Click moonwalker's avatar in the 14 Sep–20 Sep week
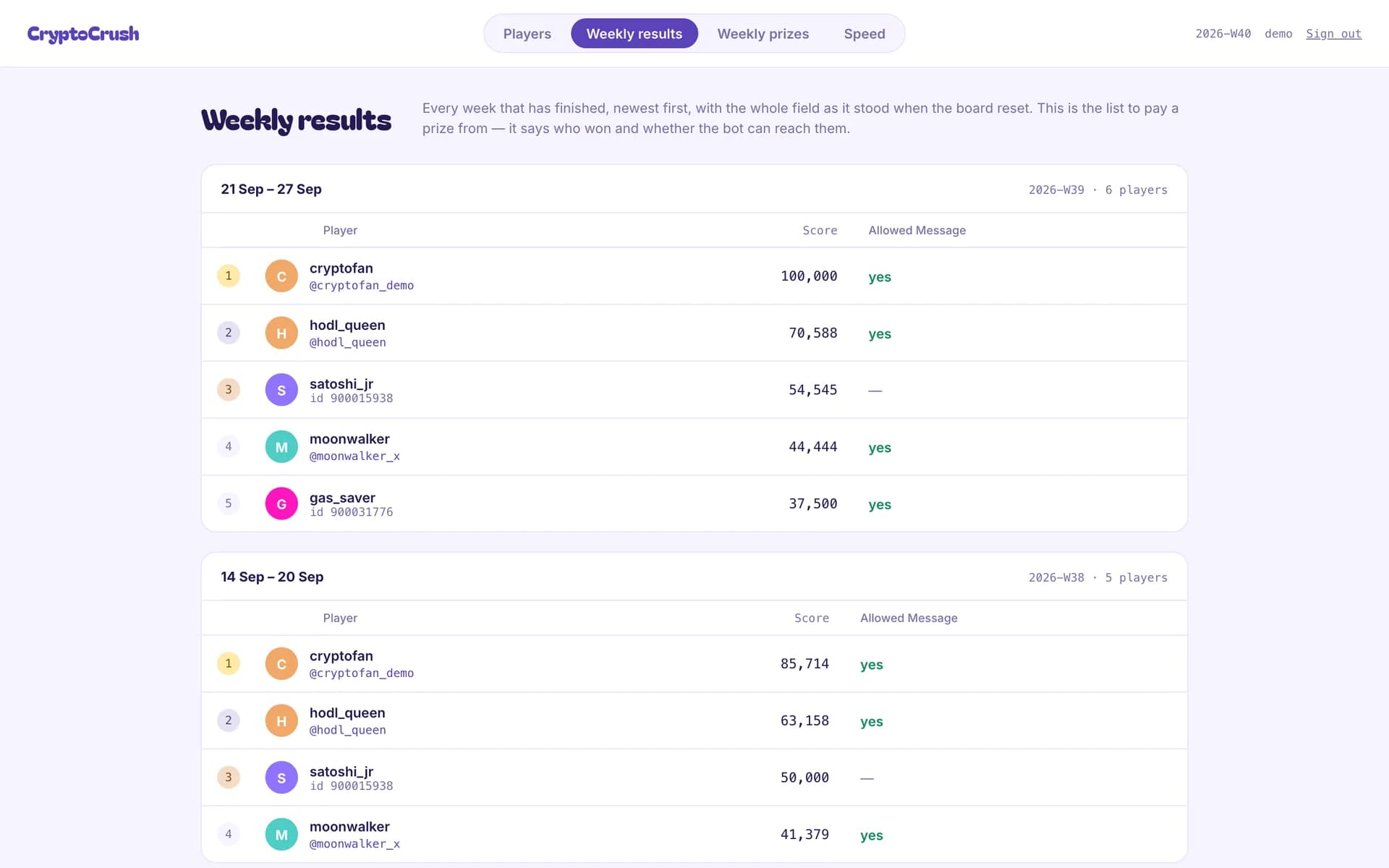 [281, 835]
